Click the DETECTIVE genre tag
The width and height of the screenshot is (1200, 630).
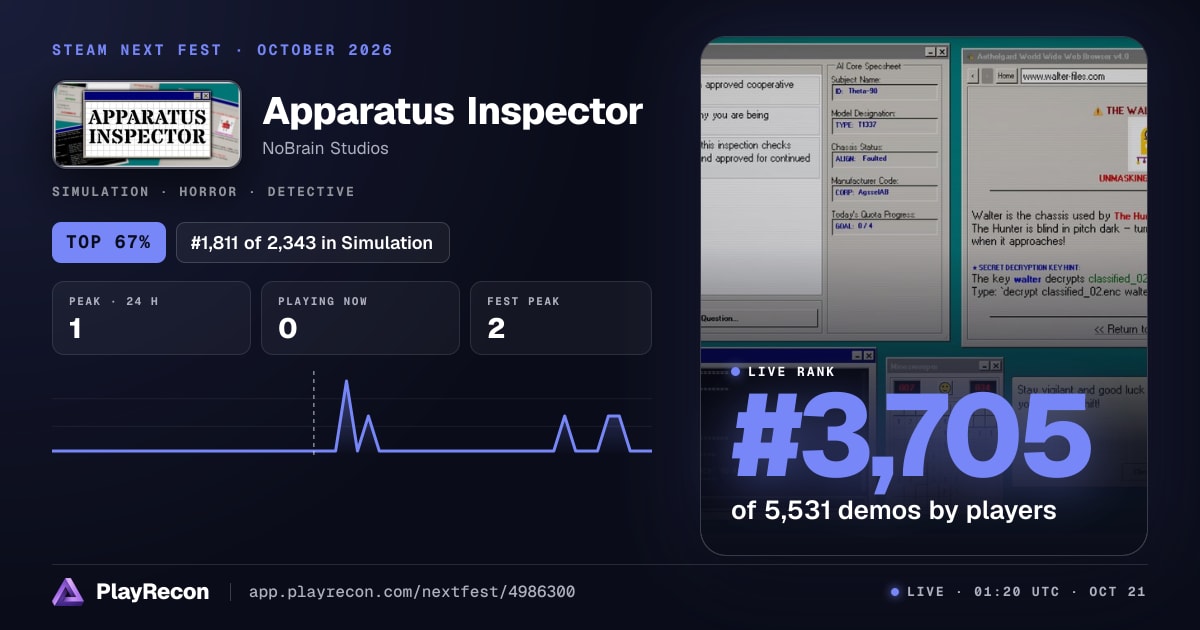click(311, 191)
